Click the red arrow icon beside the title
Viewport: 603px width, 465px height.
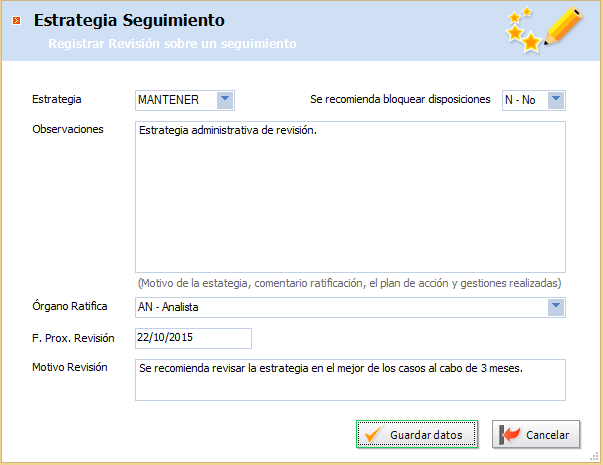click(17, 20)
